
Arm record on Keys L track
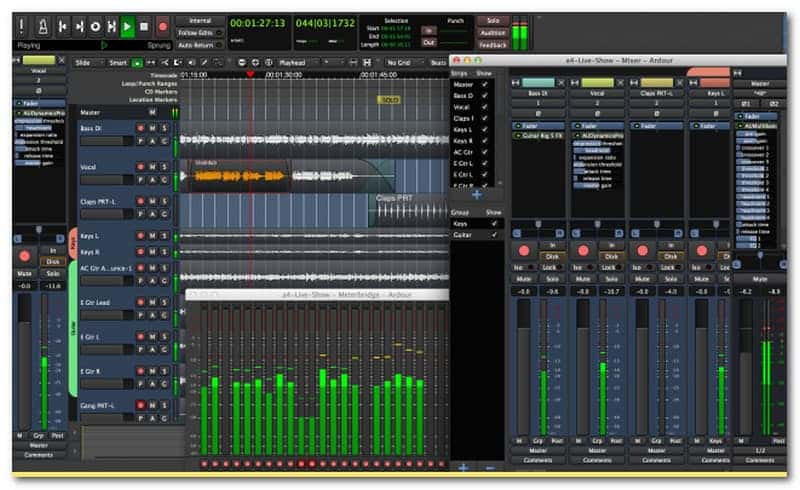140,236
